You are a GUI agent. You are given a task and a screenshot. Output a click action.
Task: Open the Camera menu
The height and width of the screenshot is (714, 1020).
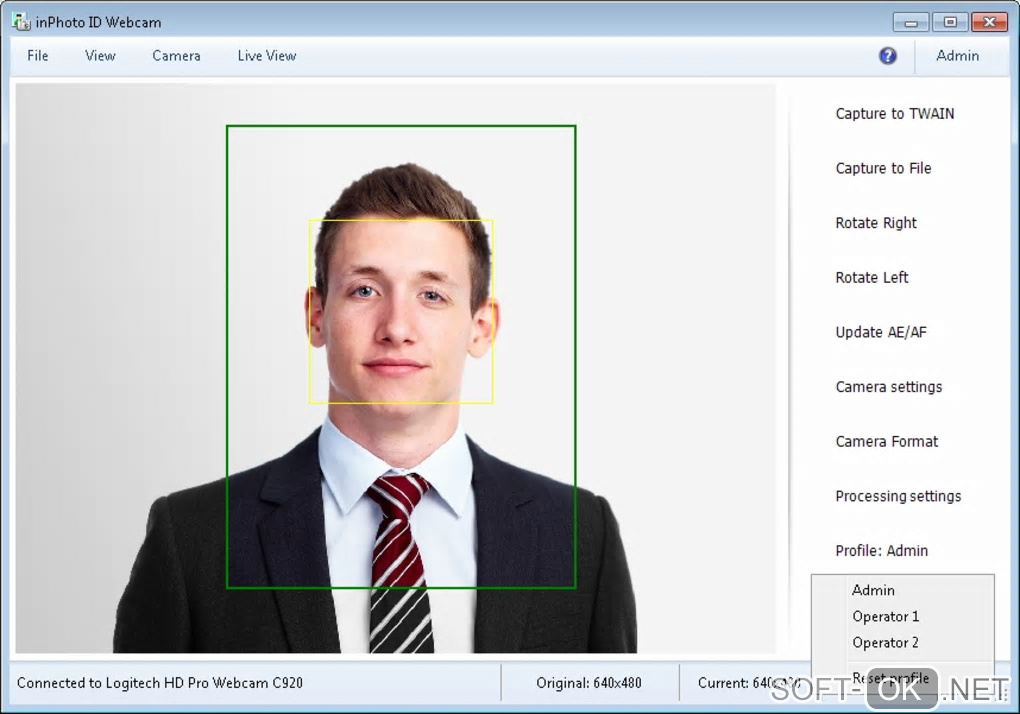(x=176, y=56)
